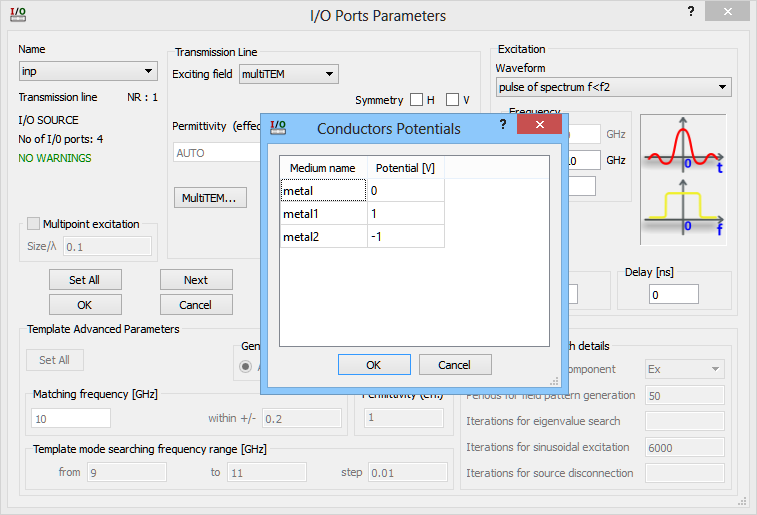Enable the V symmetry checkbox
757x515 pixels.
(453, 100)
